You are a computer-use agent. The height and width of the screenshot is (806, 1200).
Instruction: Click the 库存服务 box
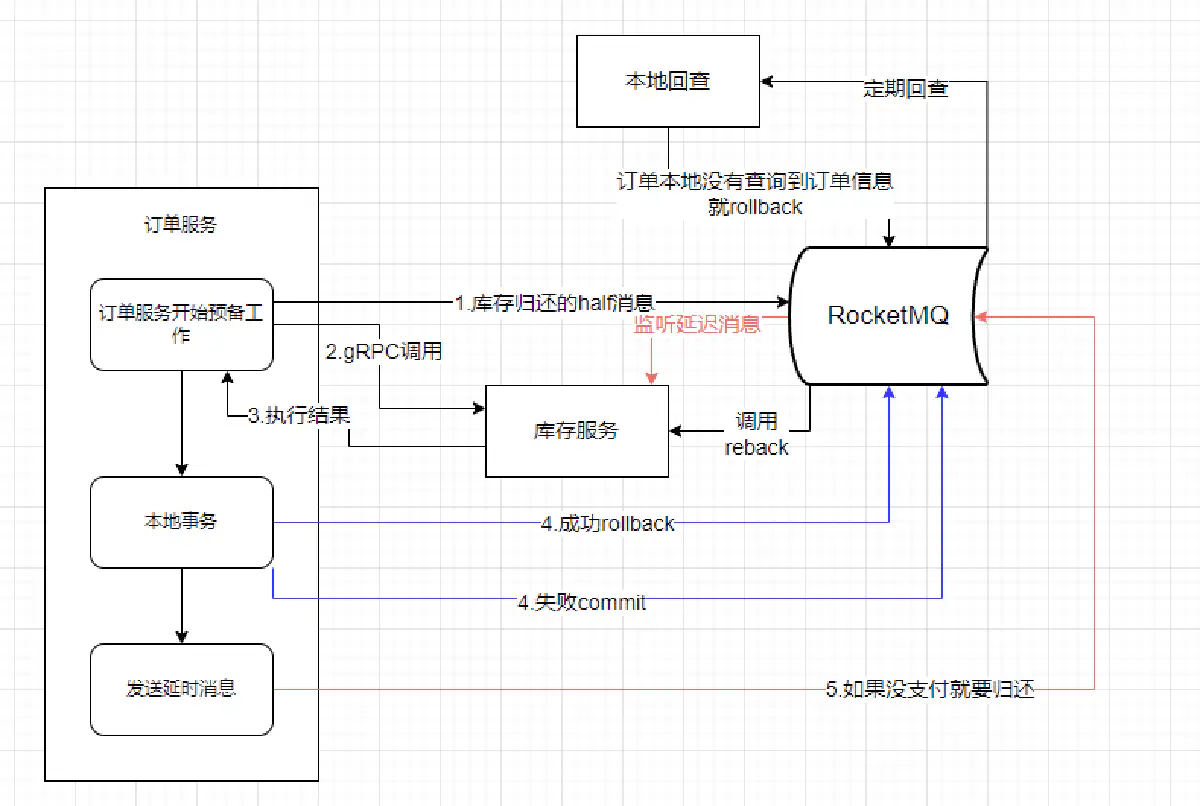576,430
